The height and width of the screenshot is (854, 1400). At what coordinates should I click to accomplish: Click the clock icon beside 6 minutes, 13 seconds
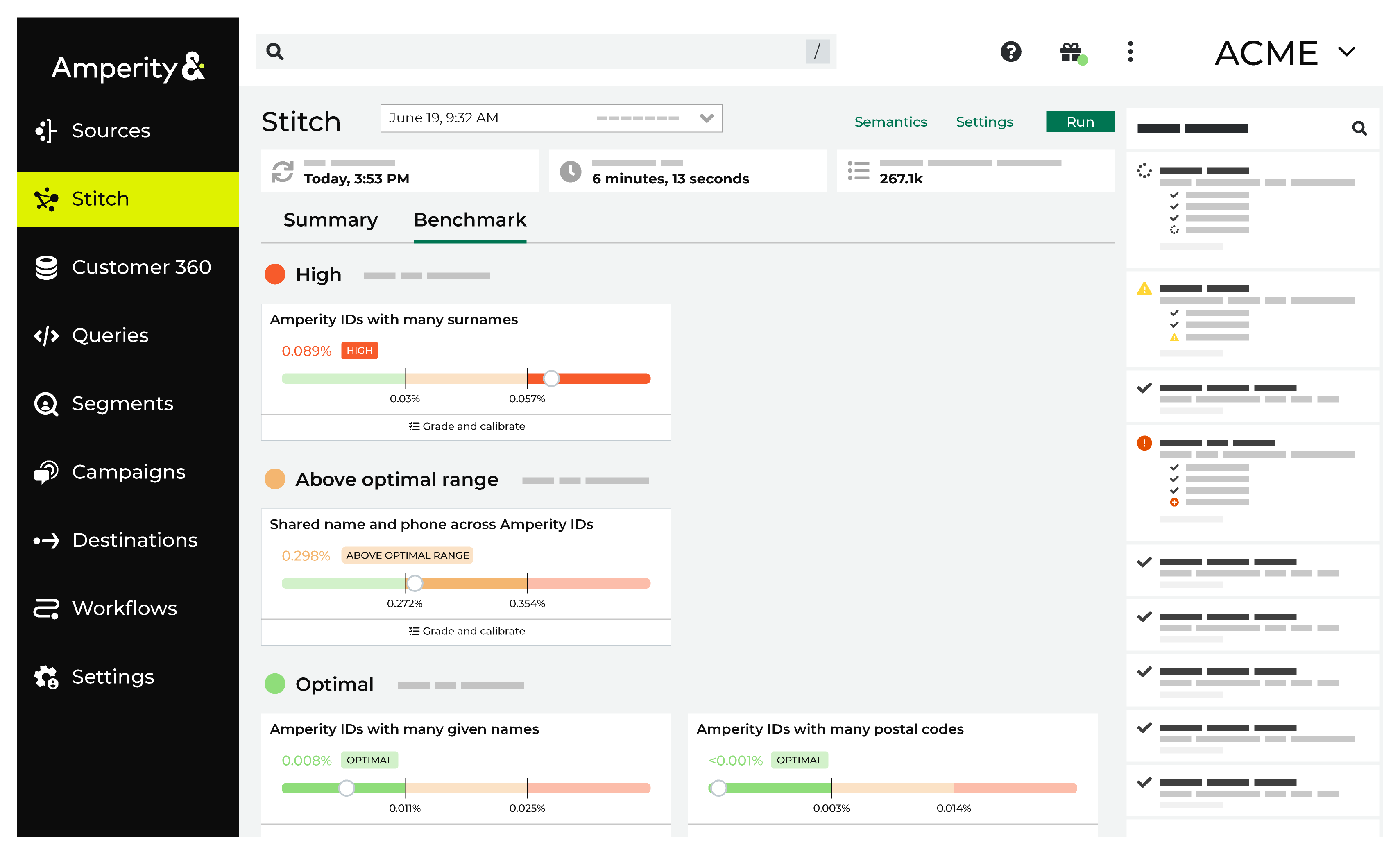click(571, 172)
